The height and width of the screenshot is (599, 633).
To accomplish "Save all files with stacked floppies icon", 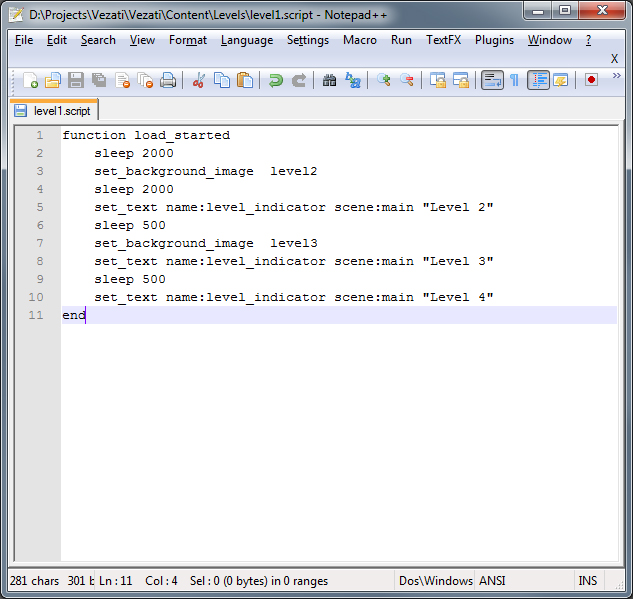I will point(99,80).
